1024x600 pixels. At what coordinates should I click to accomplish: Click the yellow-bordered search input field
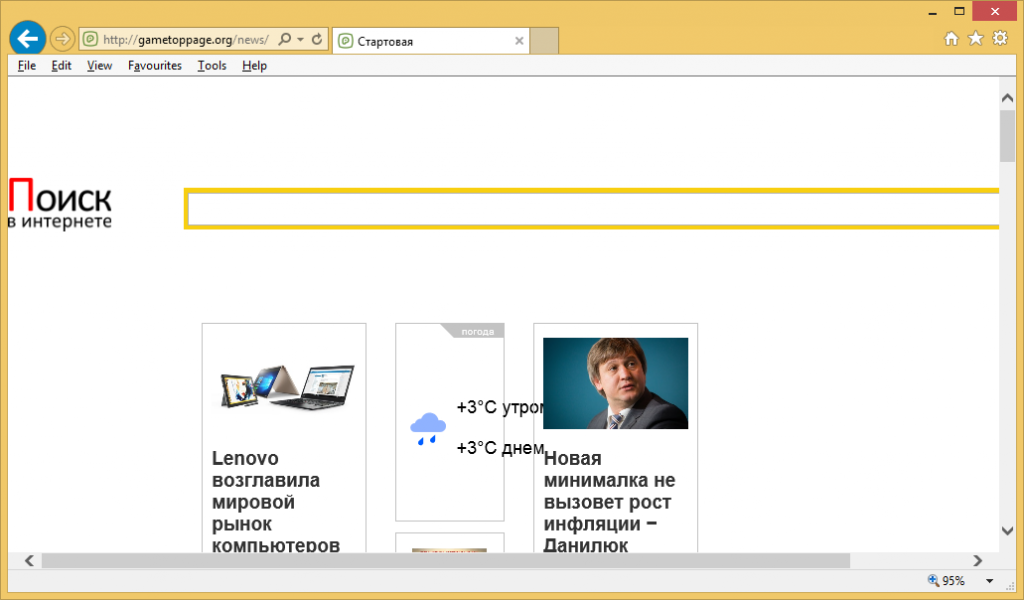point(590,209)
